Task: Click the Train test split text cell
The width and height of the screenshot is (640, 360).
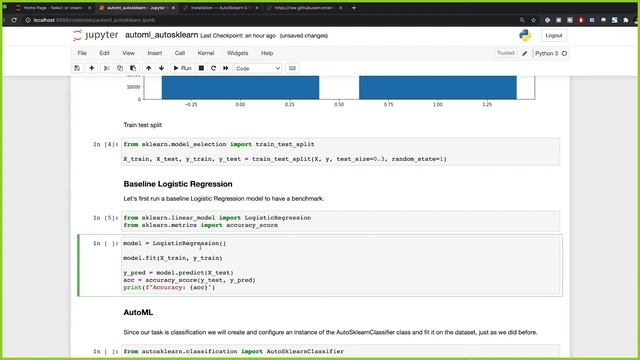Action: (142, 125)
